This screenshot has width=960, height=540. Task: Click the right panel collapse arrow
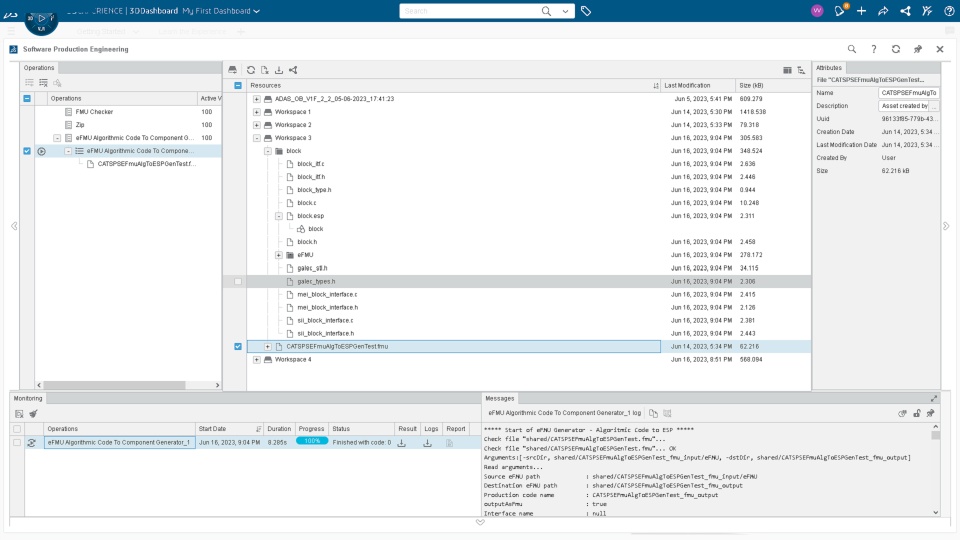click(946, 226)
